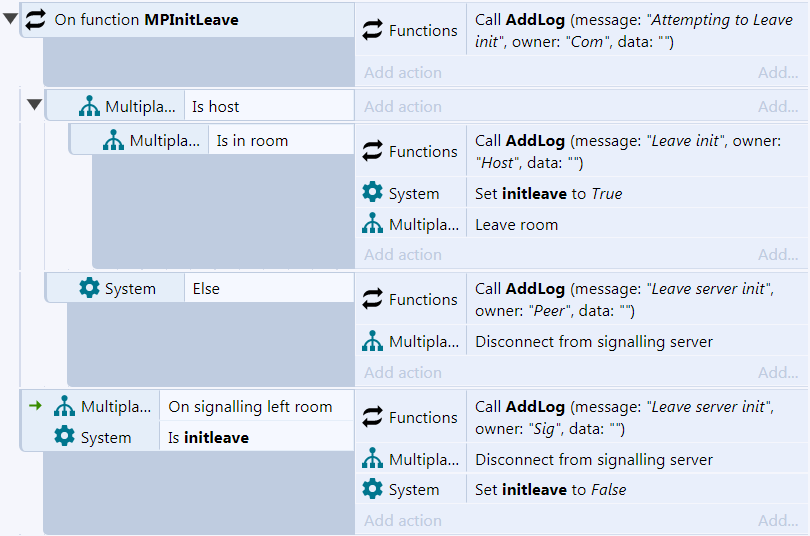Click Multiplayer icon beside Is in room
Screen dimensions: 810x536
[114, 140]
